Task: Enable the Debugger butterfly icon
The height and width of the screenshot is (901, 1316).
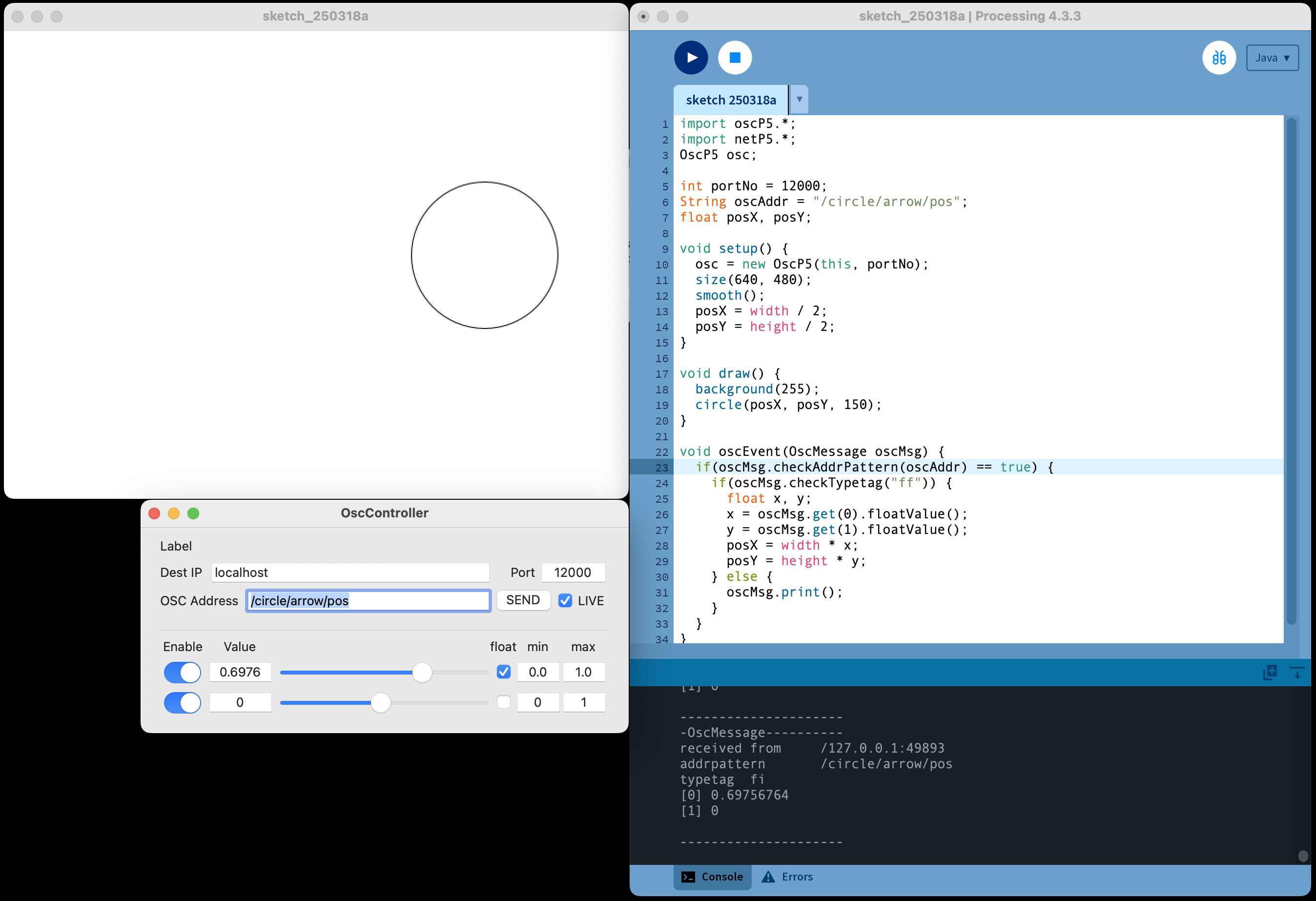Action: (1219, 58)
